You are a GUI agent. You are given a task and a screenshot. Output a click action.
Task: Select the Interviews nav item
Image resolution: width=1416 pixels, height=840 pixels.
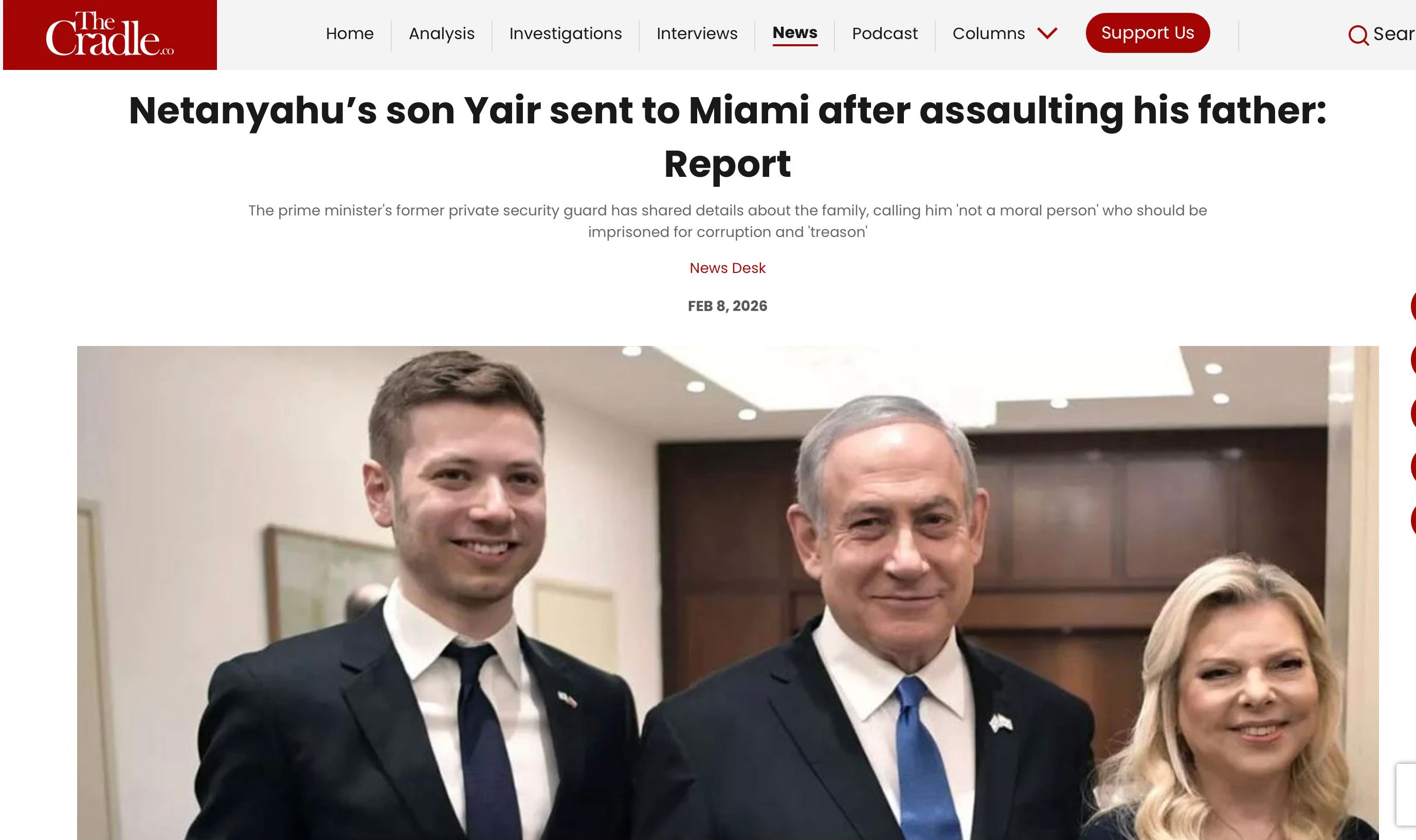(x=697, y=34)
